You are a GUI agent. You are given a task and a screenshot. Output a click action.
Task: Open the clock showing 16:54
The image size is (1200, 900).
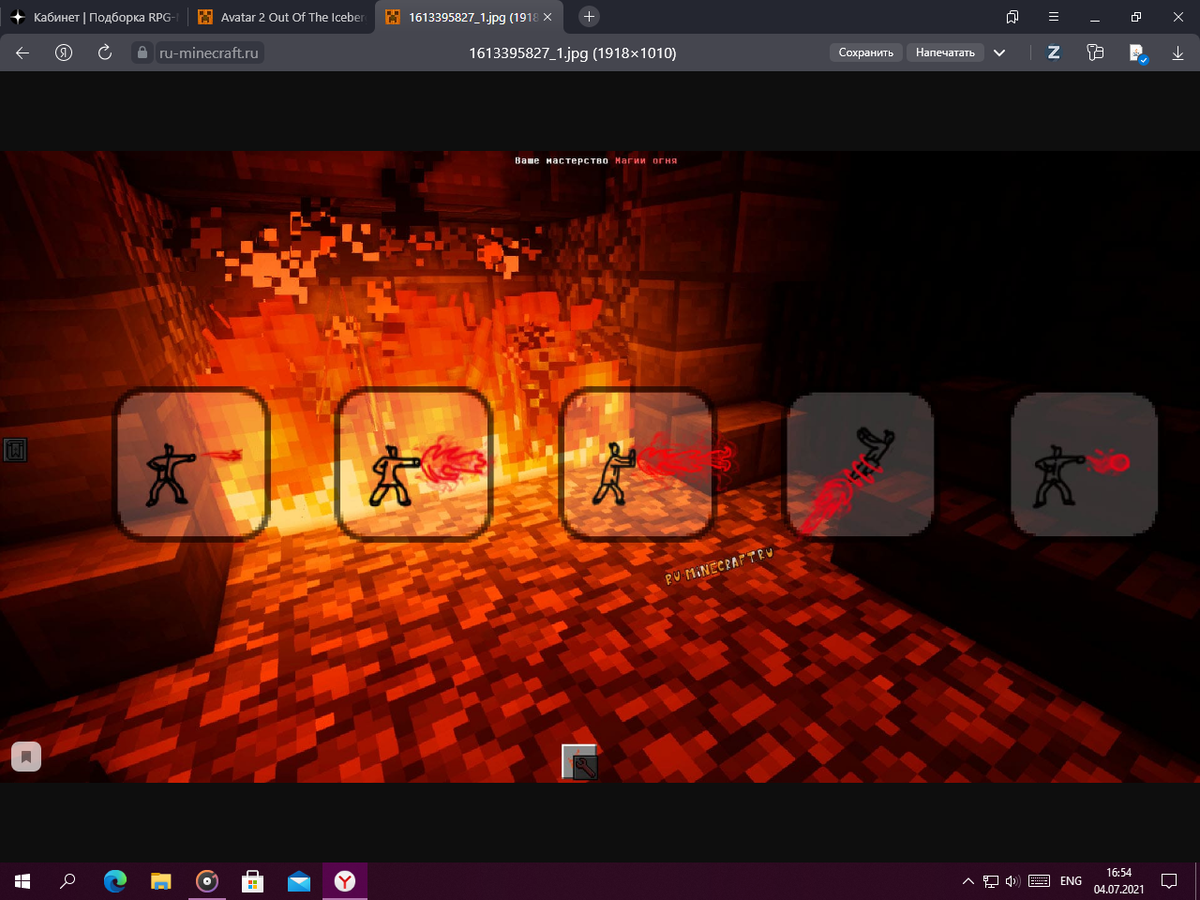point(1120,881)
